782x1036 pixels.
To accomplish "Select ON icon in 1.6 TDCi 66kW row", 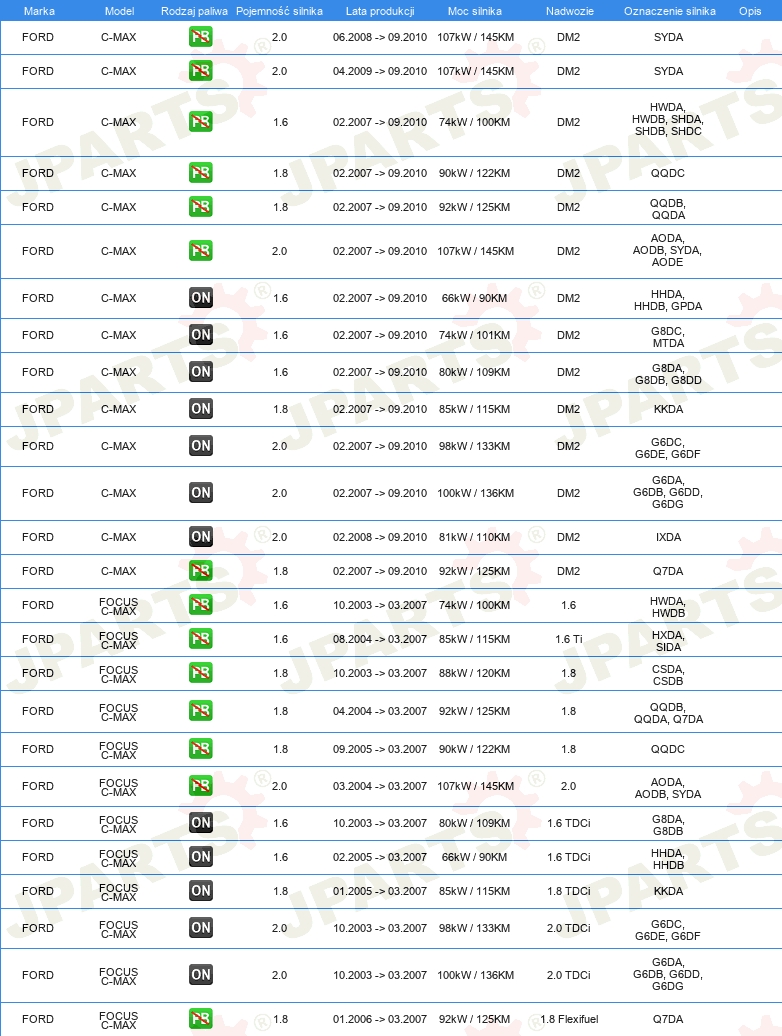I will point(201,857).
